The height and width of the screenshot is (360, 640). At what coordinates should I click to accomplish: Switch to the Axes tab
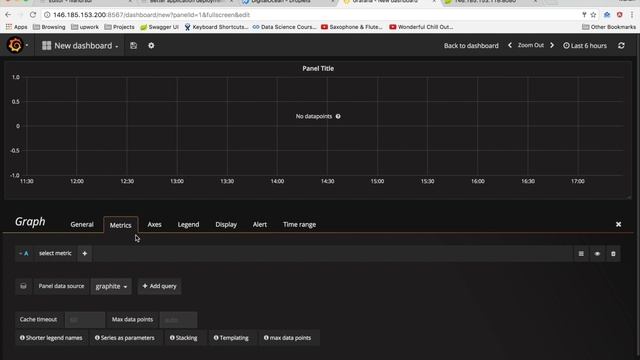point(154,224)
